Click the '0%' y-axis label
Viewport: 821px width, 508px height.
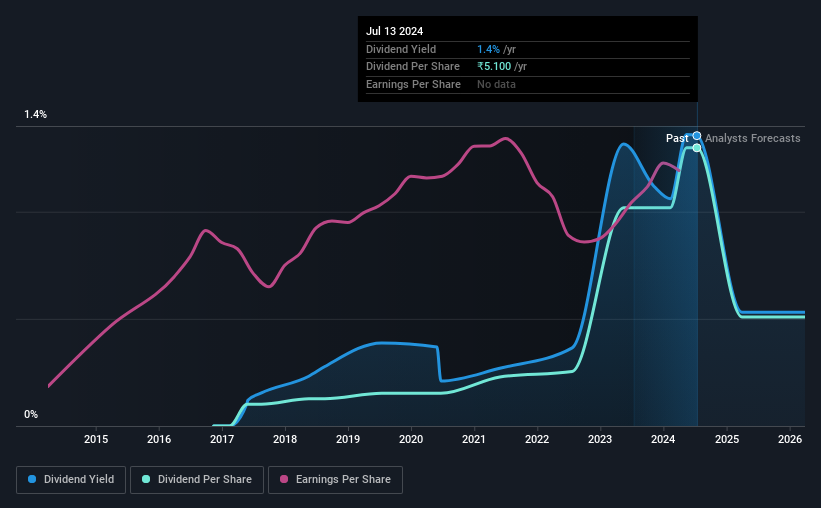tap(31, 414)
